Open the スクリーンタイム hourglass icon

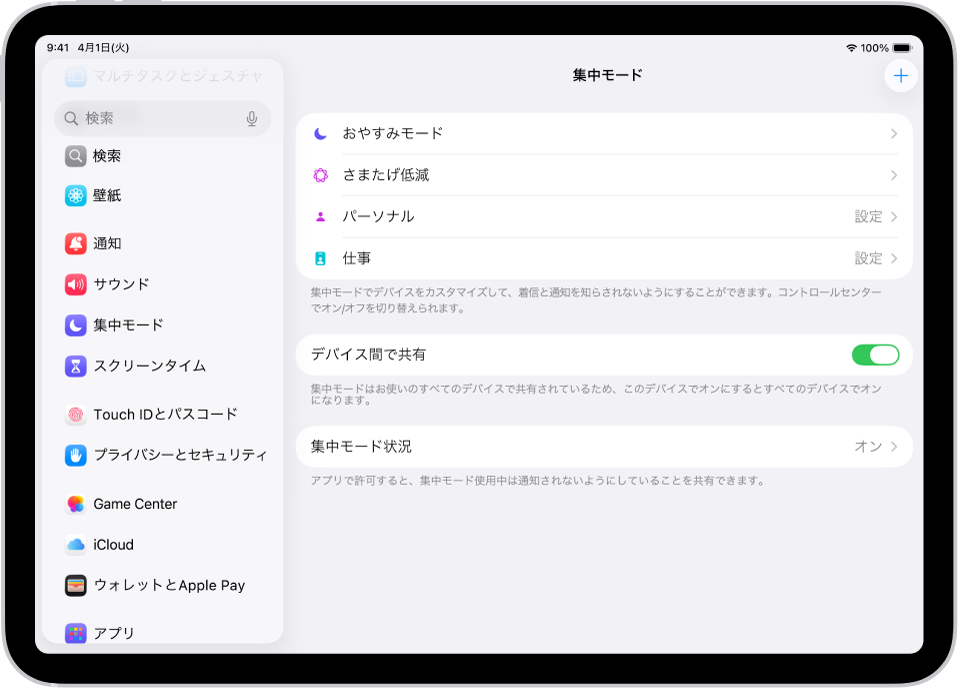click(x=75, y=366)
